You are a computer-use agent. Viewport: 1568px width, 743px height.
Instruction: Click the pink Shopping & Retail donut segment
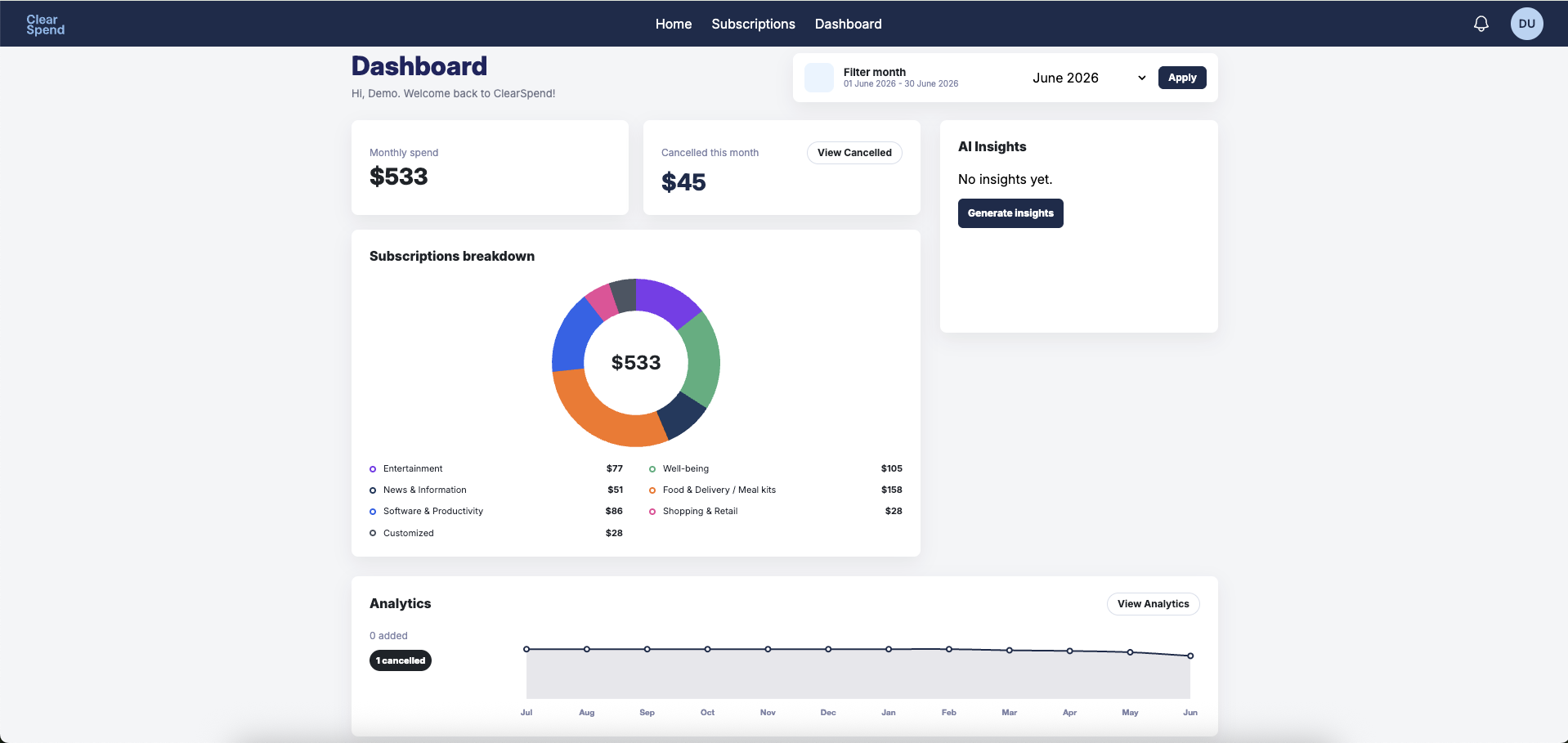tap(603, 302)
